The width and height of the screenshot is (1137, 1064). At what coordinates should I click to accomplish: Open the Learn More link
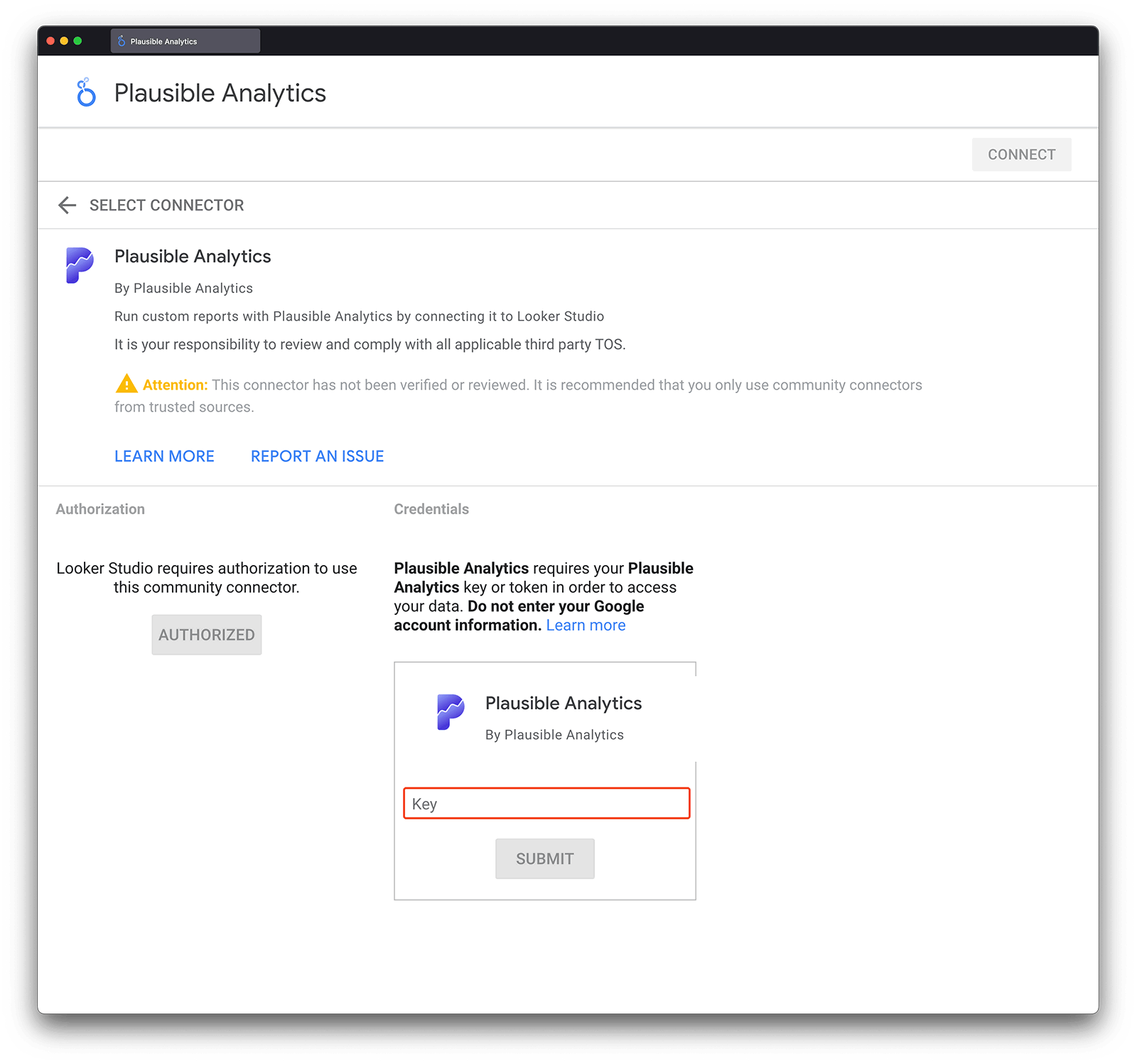[x=164, y=456]
